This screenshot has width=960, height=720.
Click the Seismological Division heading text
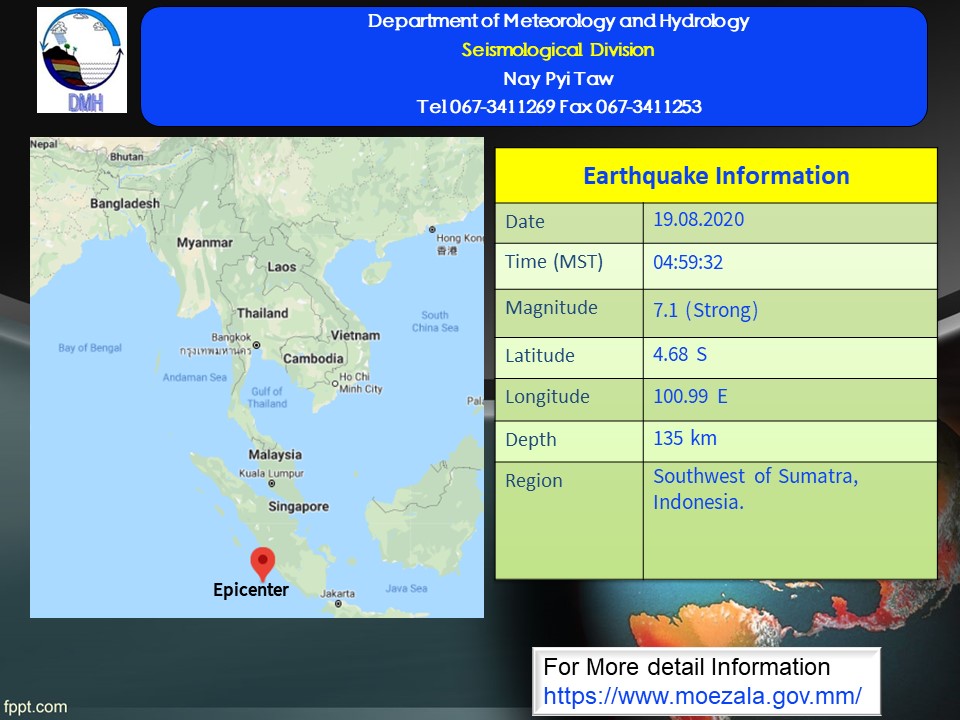coord(557,50)
